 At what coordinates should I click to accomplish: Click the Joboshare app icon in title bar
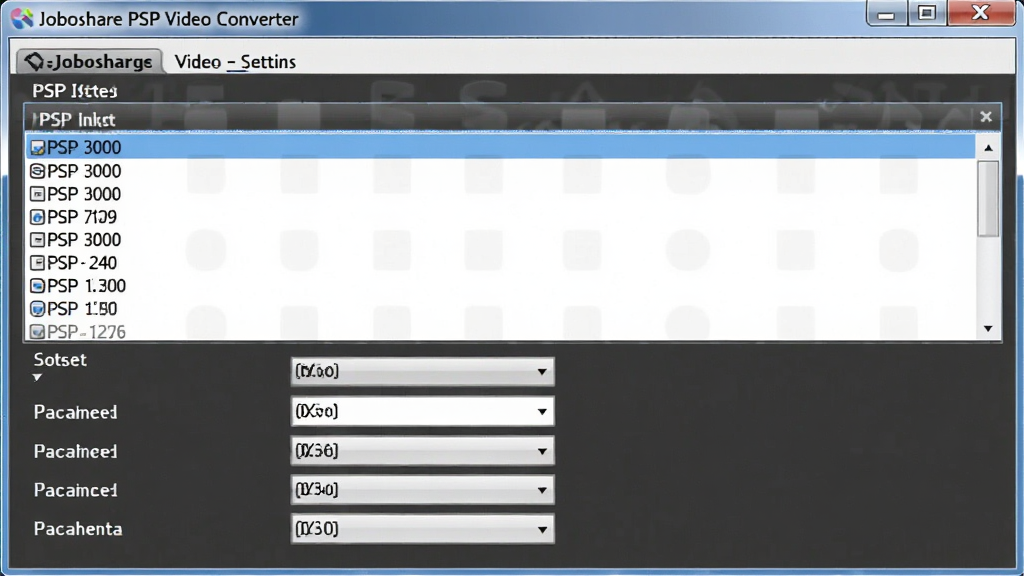click(22, 18)
